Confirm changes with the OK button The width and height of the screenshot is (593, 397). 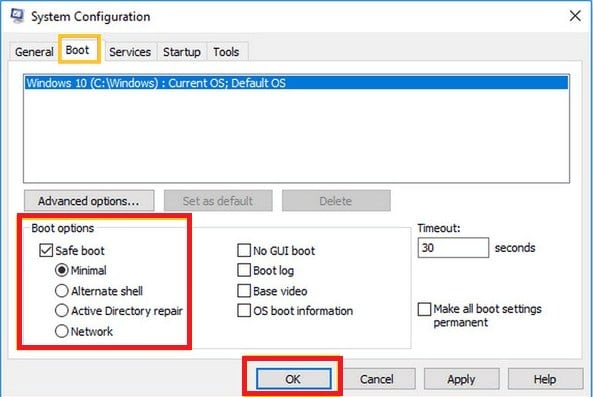(x=293, y=379)
